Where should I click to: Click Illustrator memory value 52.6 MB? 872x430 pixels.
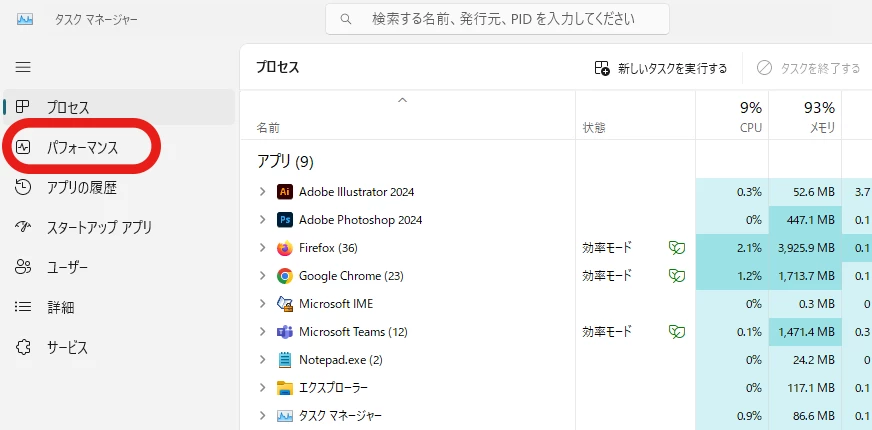pos(815,192)
